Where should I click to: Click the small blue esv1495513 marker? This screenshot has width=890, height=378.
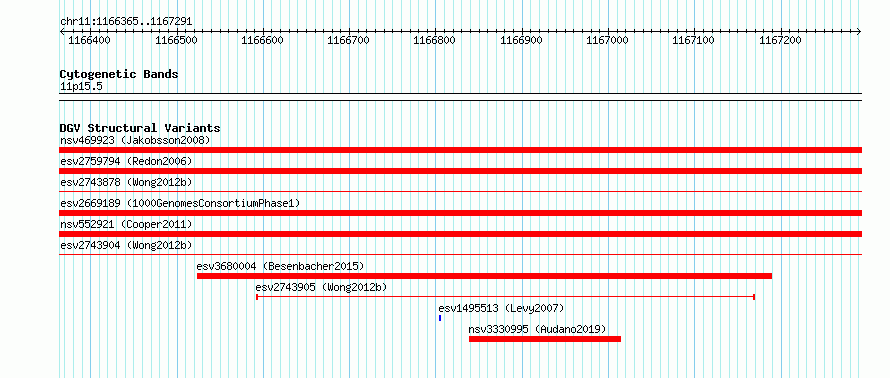pos(440,318)
